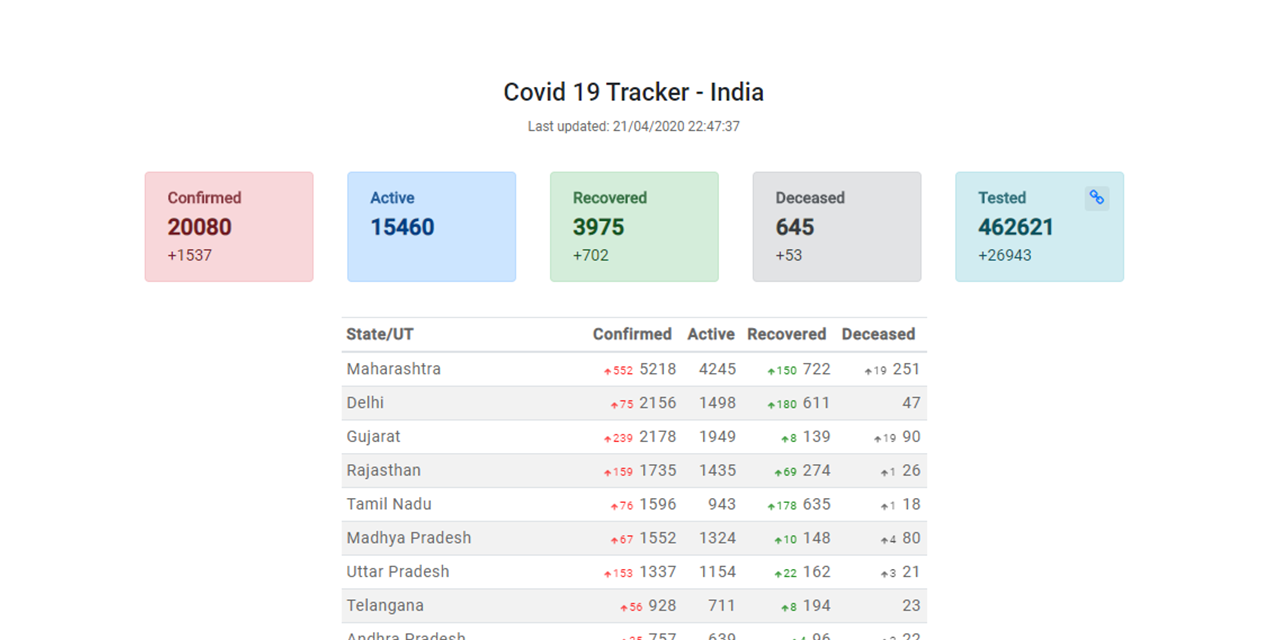Sort table by Recovered column header
Viewport: 1280px width, 640px height.
(787, 334)
